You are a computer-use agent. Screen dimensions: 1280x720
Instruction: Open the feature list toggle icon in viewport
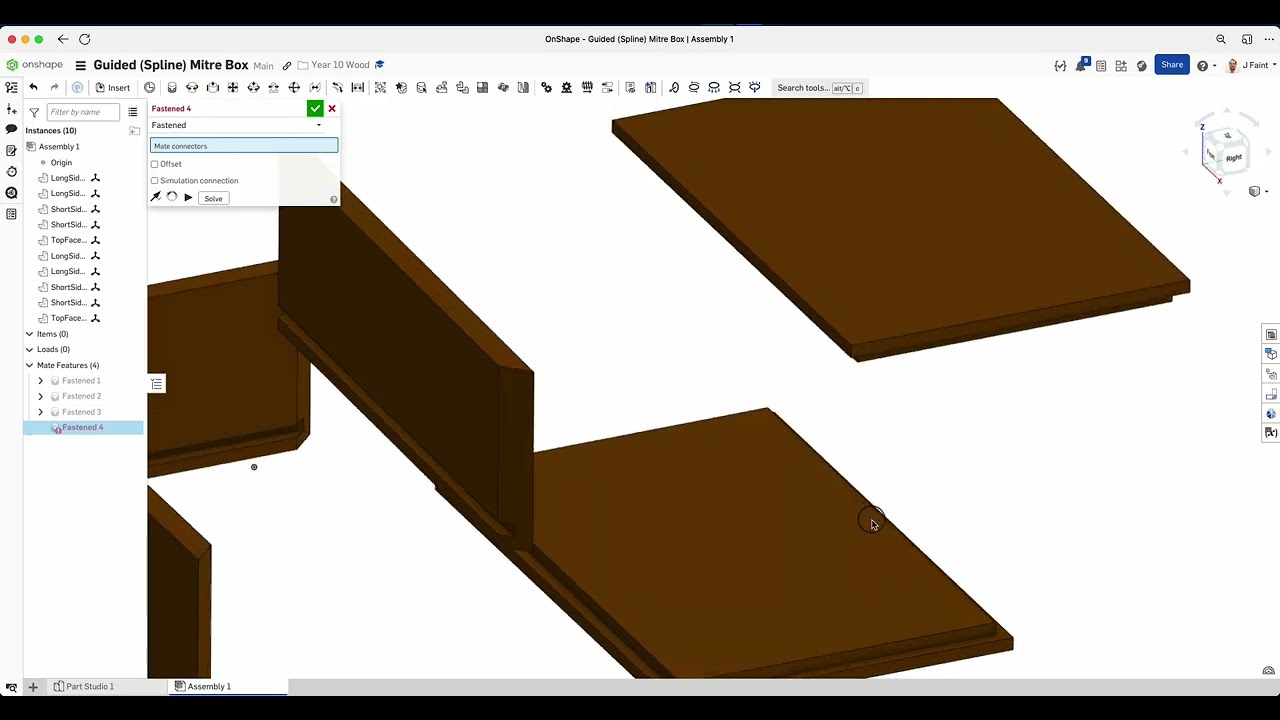[x=157, y=384]
